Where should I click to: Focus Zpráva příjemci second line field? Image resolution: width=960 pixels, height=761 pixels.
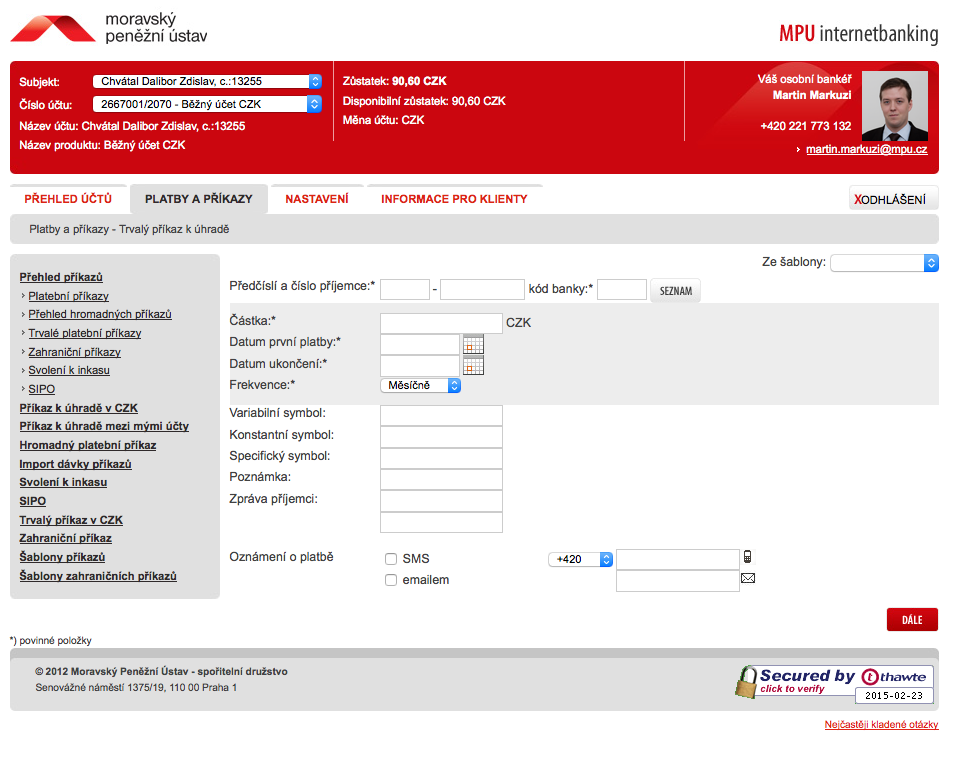click(x=441, y=522)
